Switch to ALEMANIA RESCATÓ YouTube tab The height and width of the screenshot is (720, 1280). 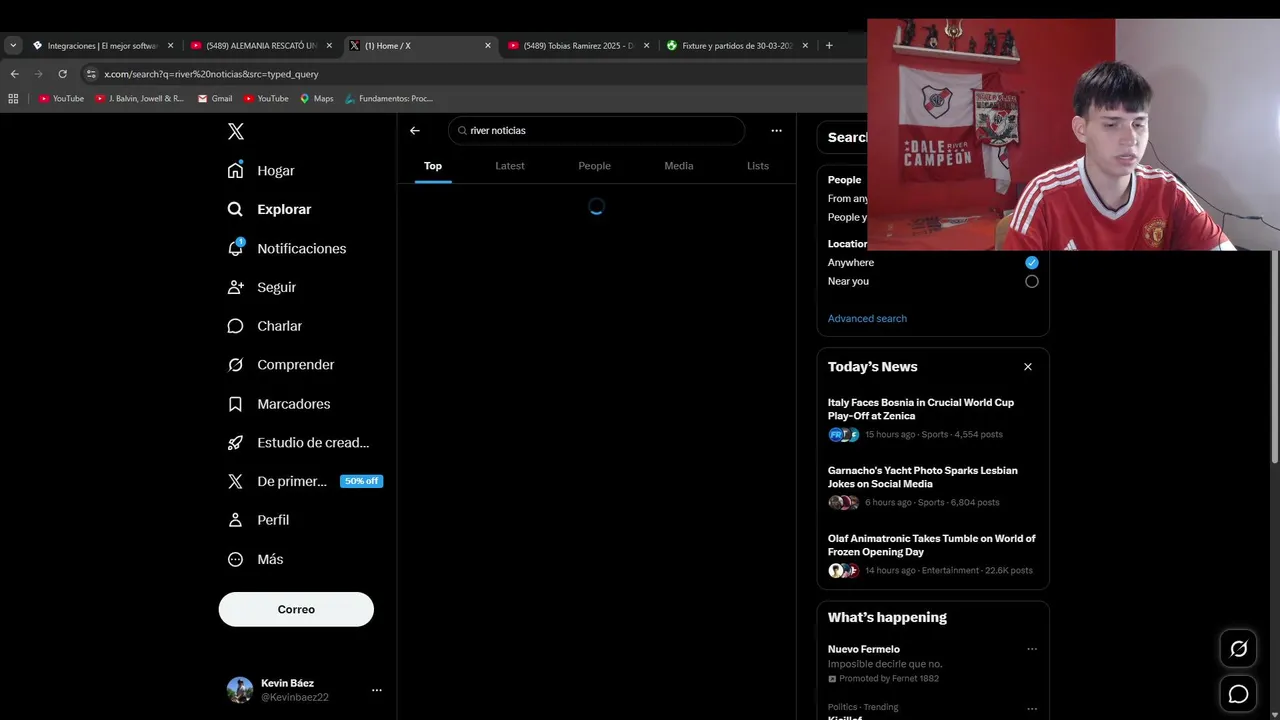click(261, 45)
